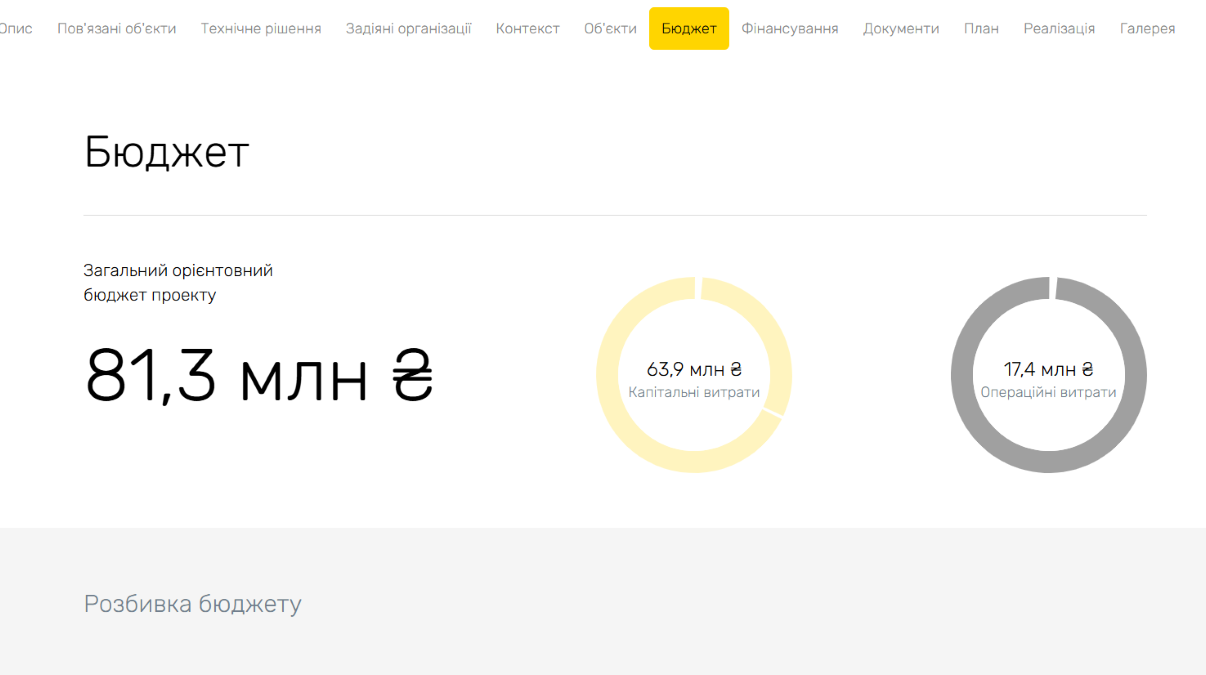This screenshot has width=1206, height=675.
Task: Go to the Реалізація tab
Action: coord(1059,29)
